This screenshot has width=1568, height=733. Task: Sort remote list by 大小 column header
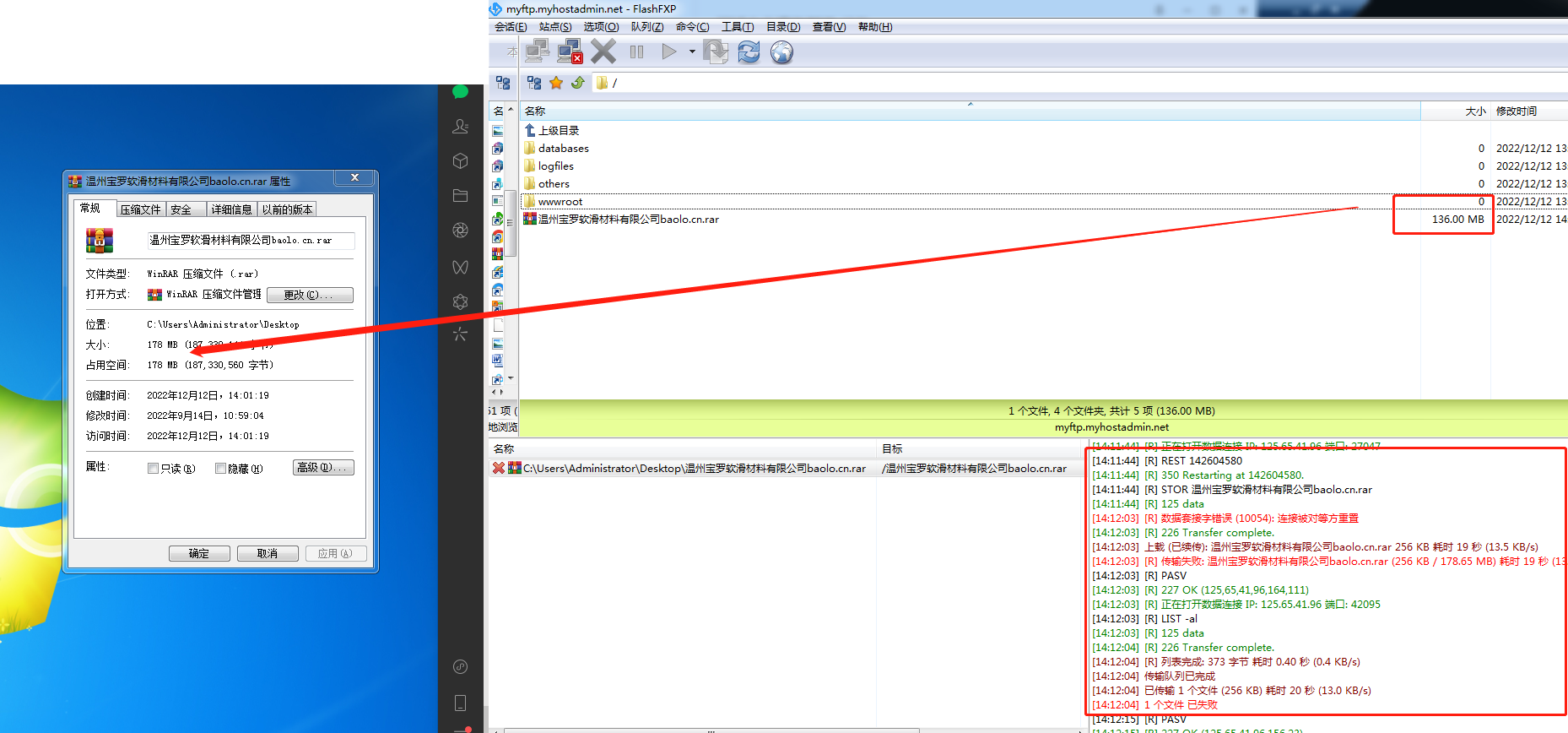[x=1455, y=111]
